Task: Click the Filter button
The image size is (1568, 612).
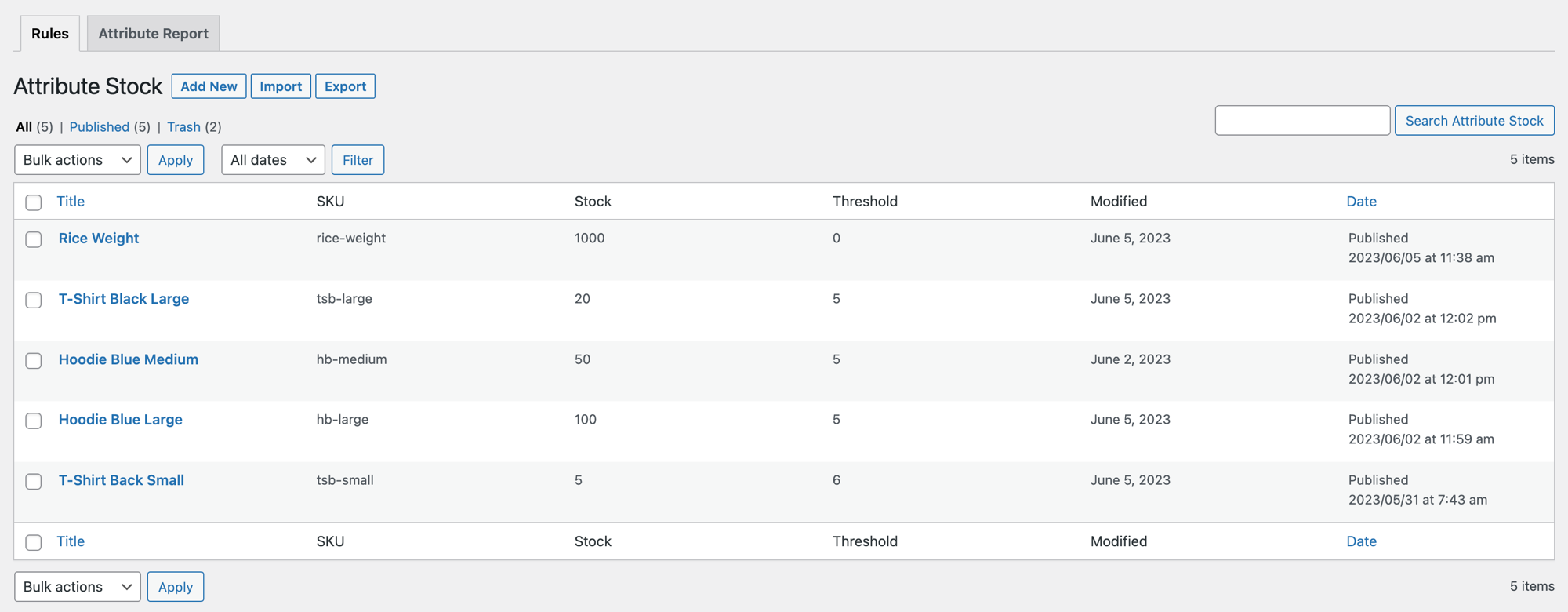Action: 358,160
